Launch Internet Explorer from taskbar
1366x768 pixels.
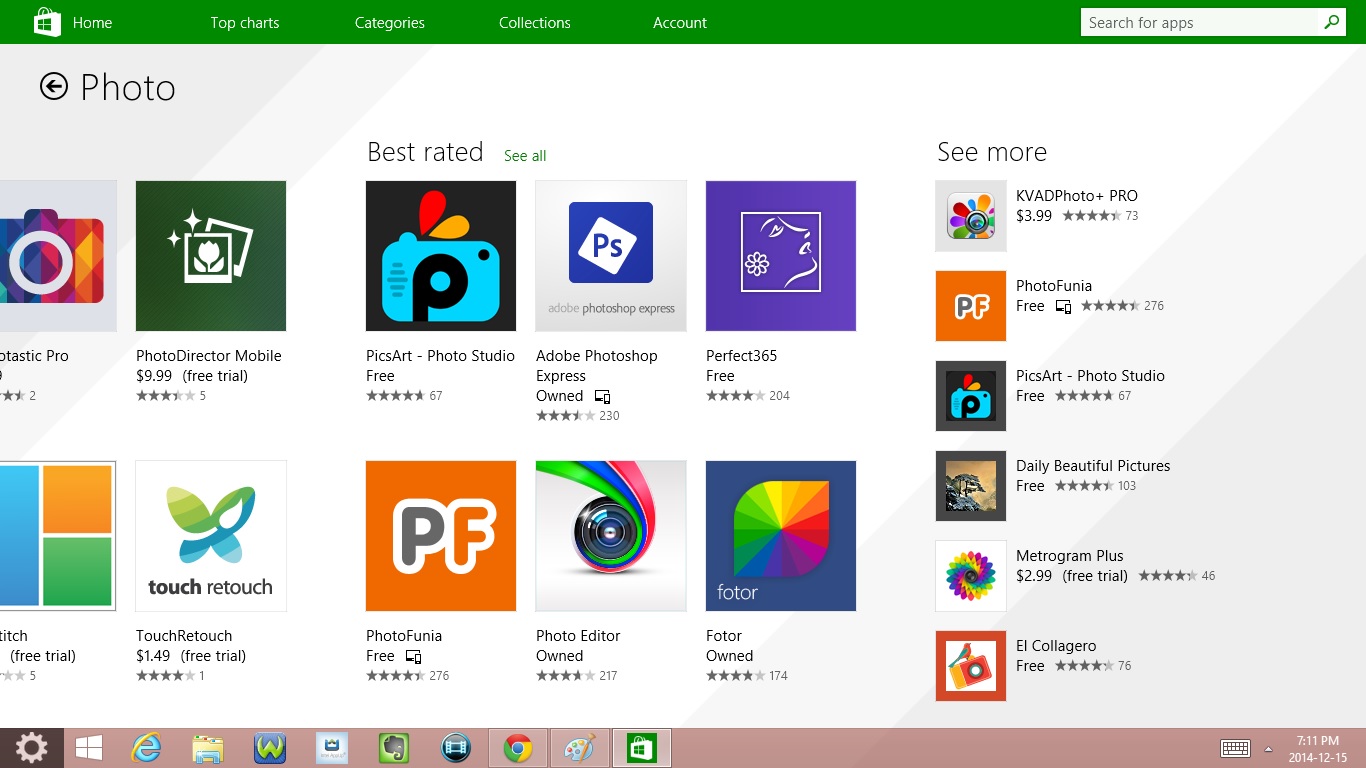147,748
